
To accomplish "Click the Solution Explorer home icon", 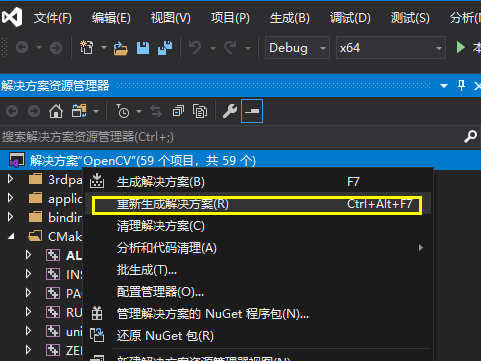I will [x=56, y=111].
